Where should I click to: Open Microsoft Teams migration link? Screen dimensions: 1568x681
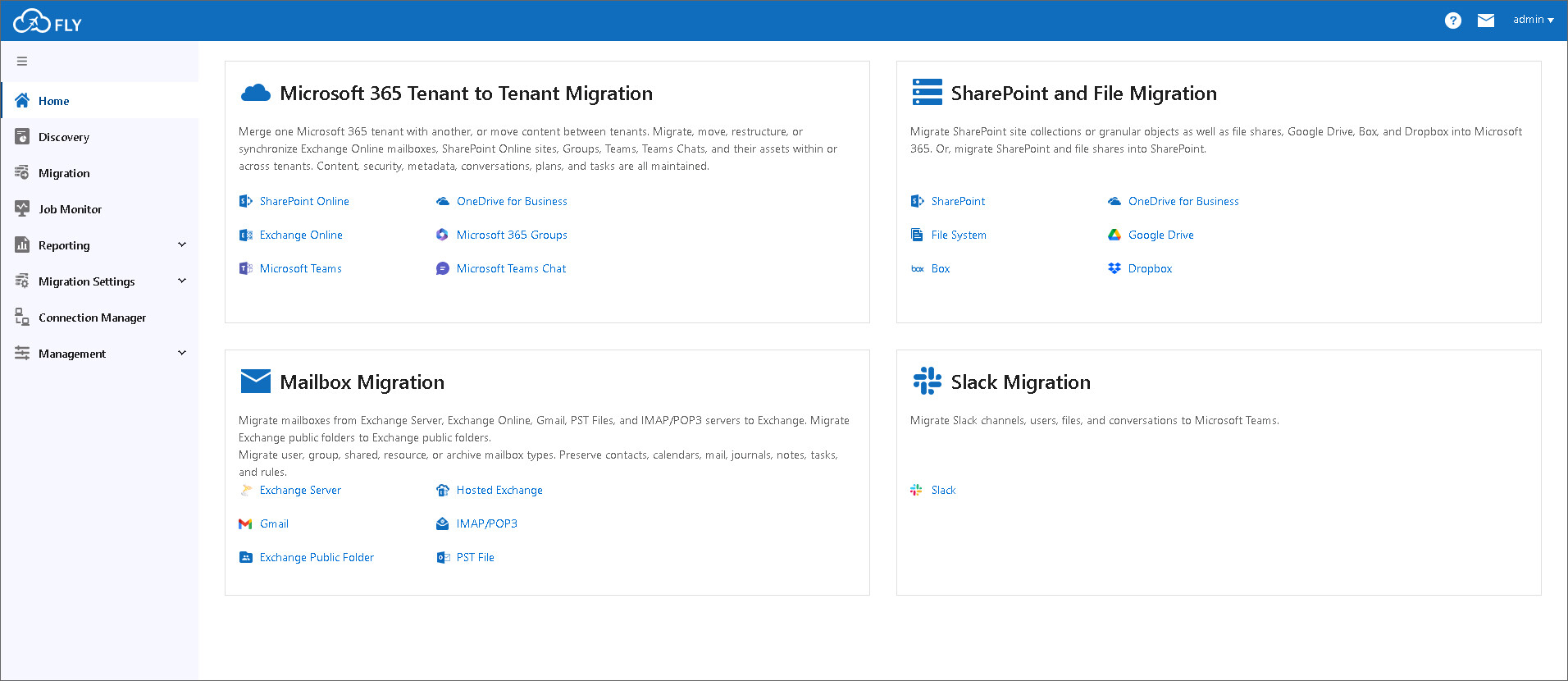pyautogui.click(x=301, y=268)
